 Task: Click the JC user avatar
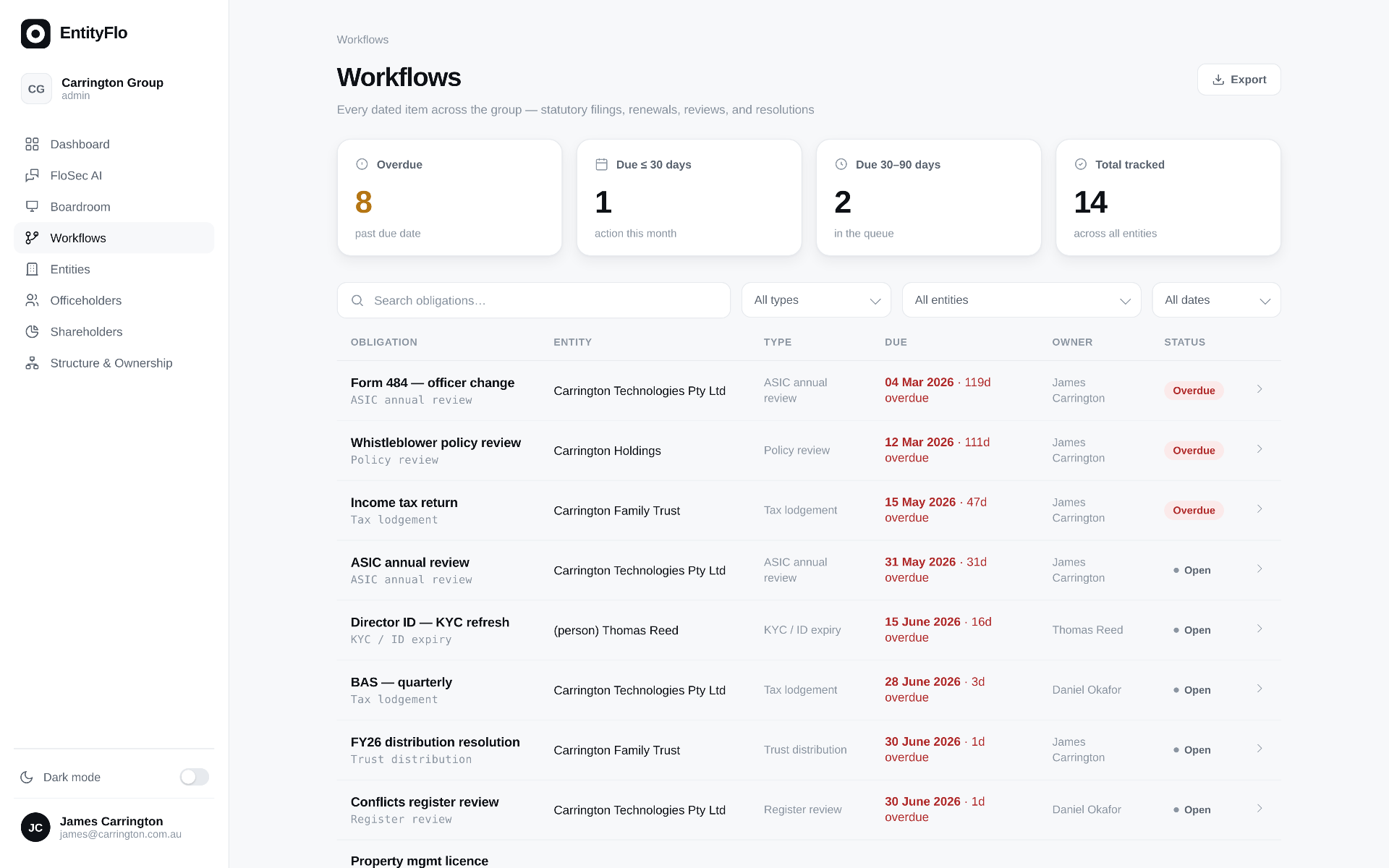[35, 827]
